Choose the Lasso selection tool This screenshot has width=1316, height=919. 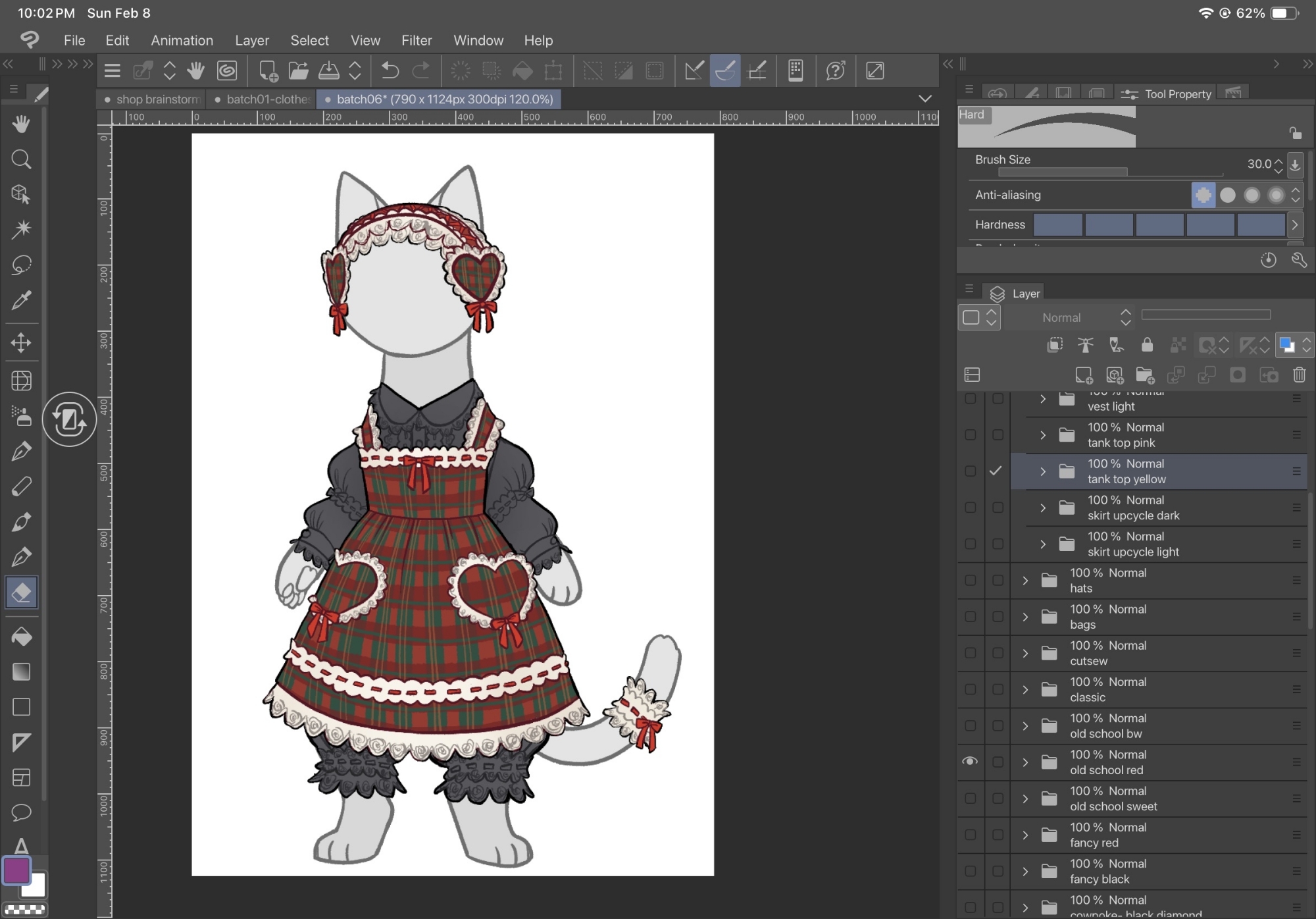coord(21,265)
